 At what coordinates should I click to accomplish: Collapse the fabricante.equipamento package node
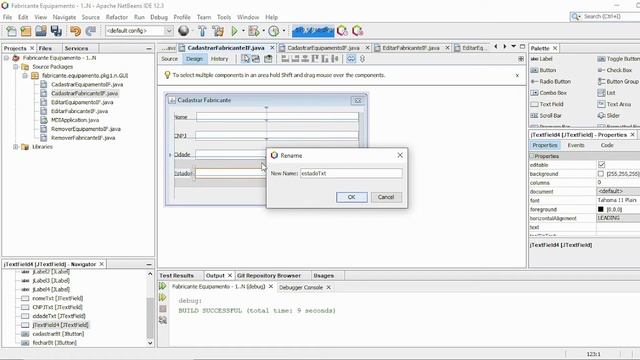coord(25,76)
